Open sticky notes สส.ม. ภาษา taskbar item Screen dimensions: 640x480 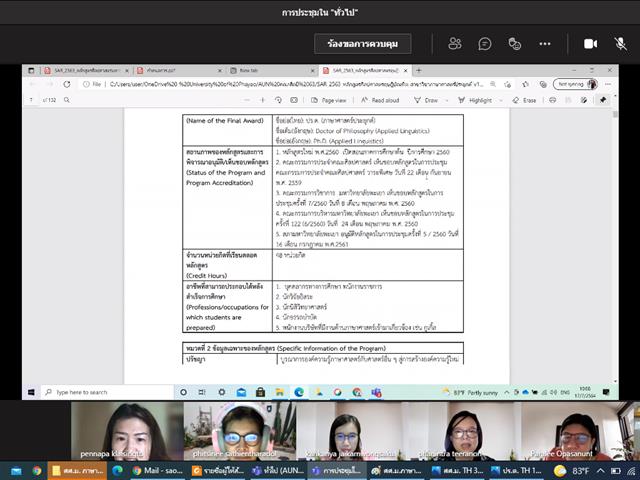pyautogui.click(x=78, y=471)
